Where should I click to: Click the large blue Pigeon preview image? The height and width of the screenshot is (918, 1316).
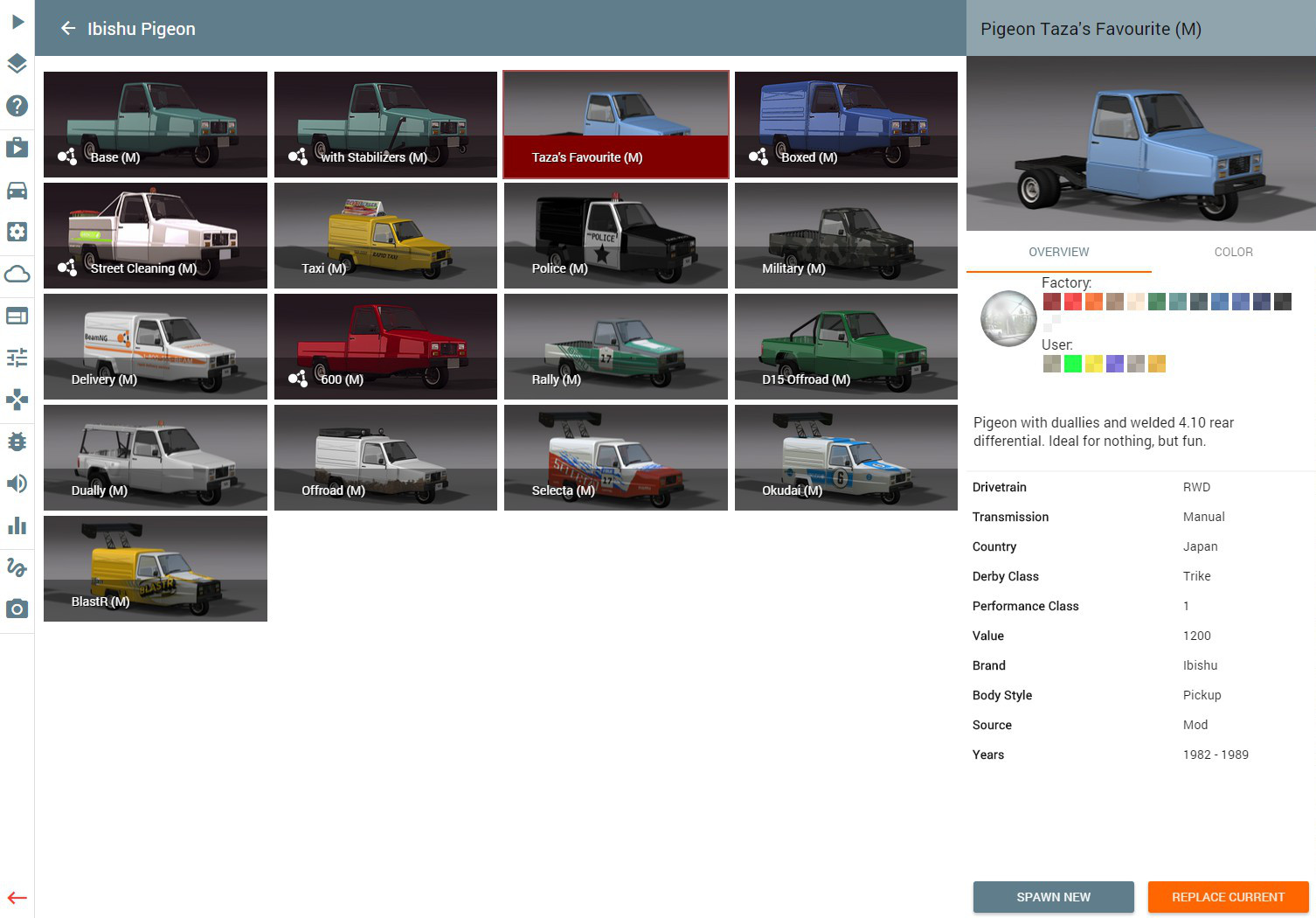coord(1141,143)
